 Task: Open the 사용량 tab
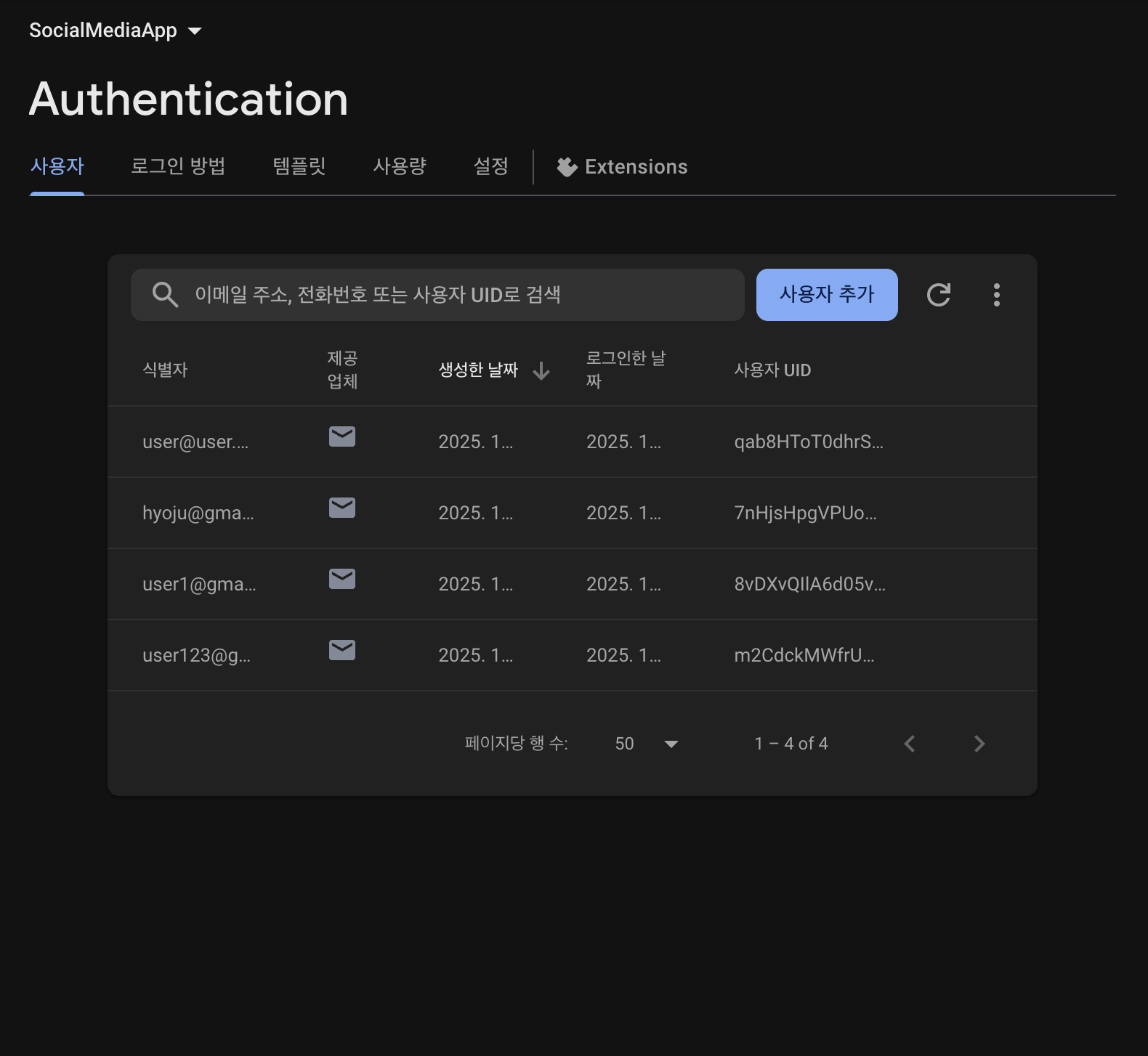coord(400,166)
